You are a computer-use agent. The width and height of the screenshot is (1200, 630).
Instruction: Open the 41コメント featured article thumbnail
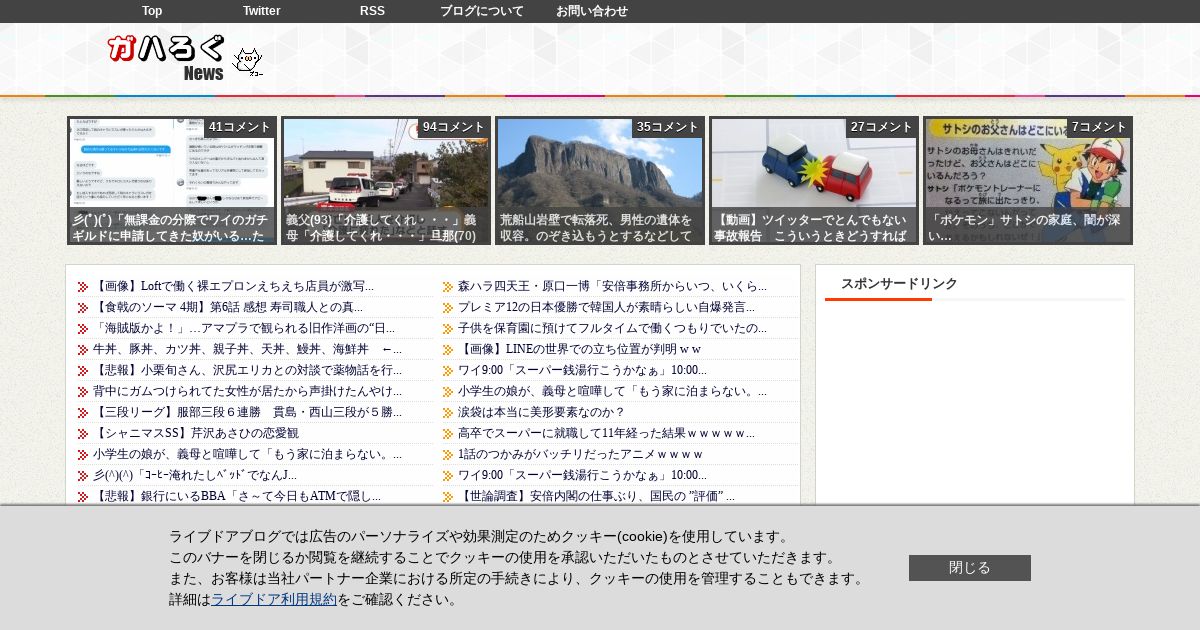point(172,180)
